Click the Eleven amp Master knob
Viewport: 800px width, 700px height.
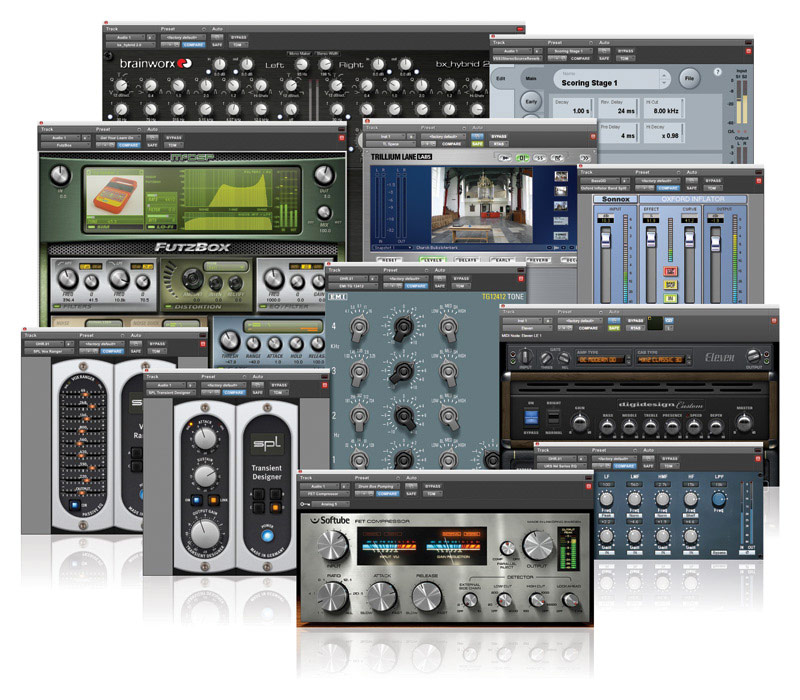(x=744, y=423)
